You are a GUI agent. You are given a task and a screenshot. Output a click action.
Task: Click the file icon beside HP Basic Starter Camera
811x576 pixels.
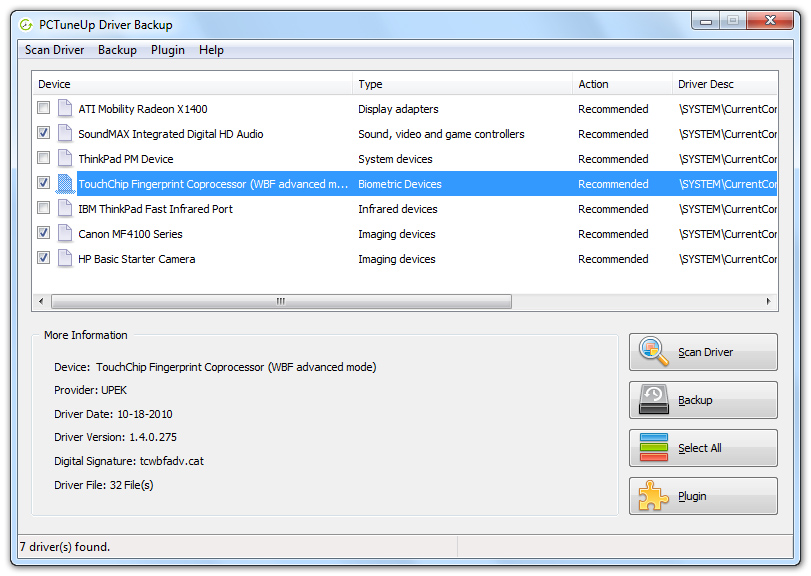click(65, 258)
